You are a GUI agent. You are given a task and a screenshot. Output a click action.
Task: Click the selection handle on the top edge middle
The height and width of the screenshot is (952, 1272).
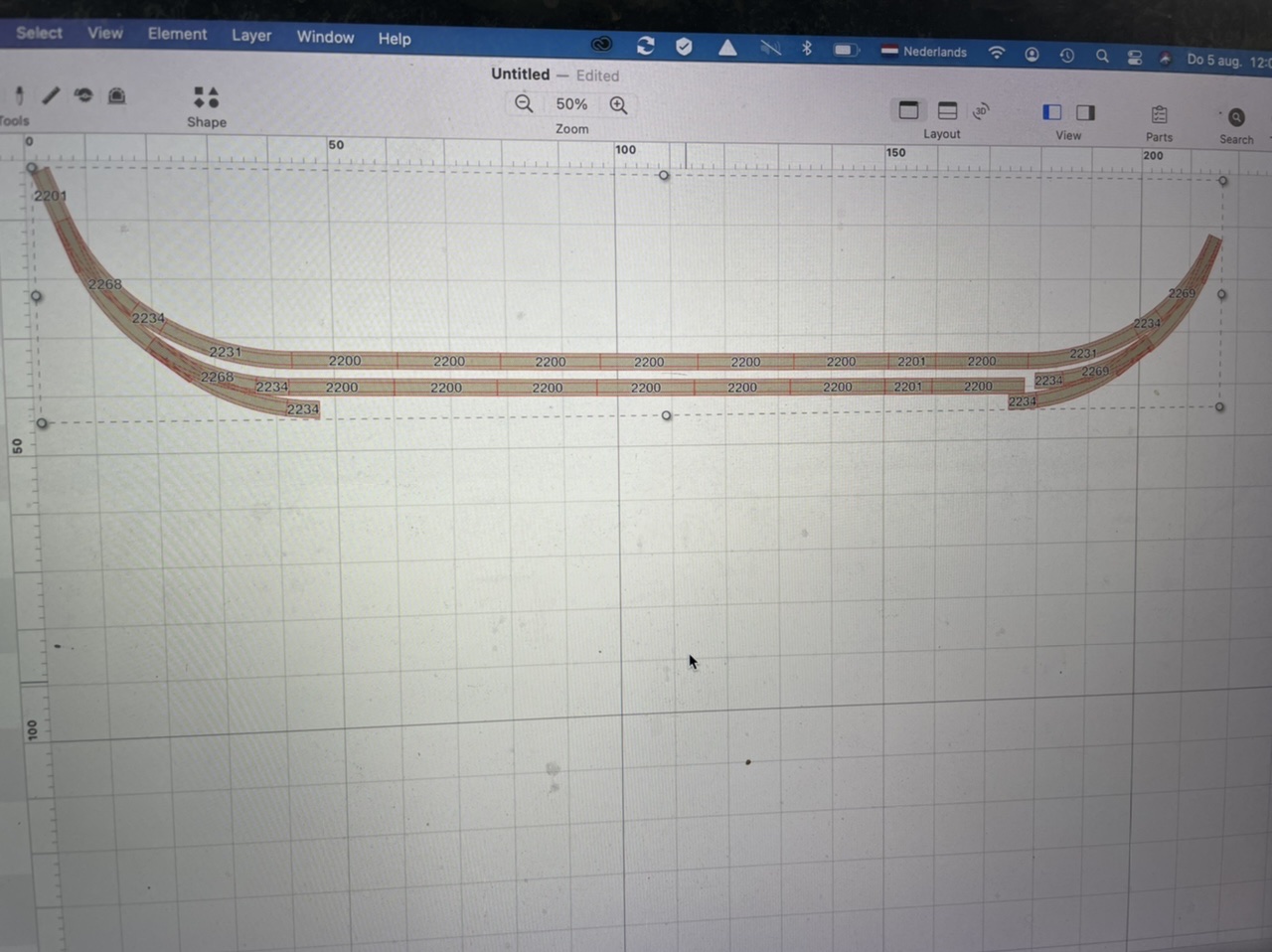[x=664, y=175]
